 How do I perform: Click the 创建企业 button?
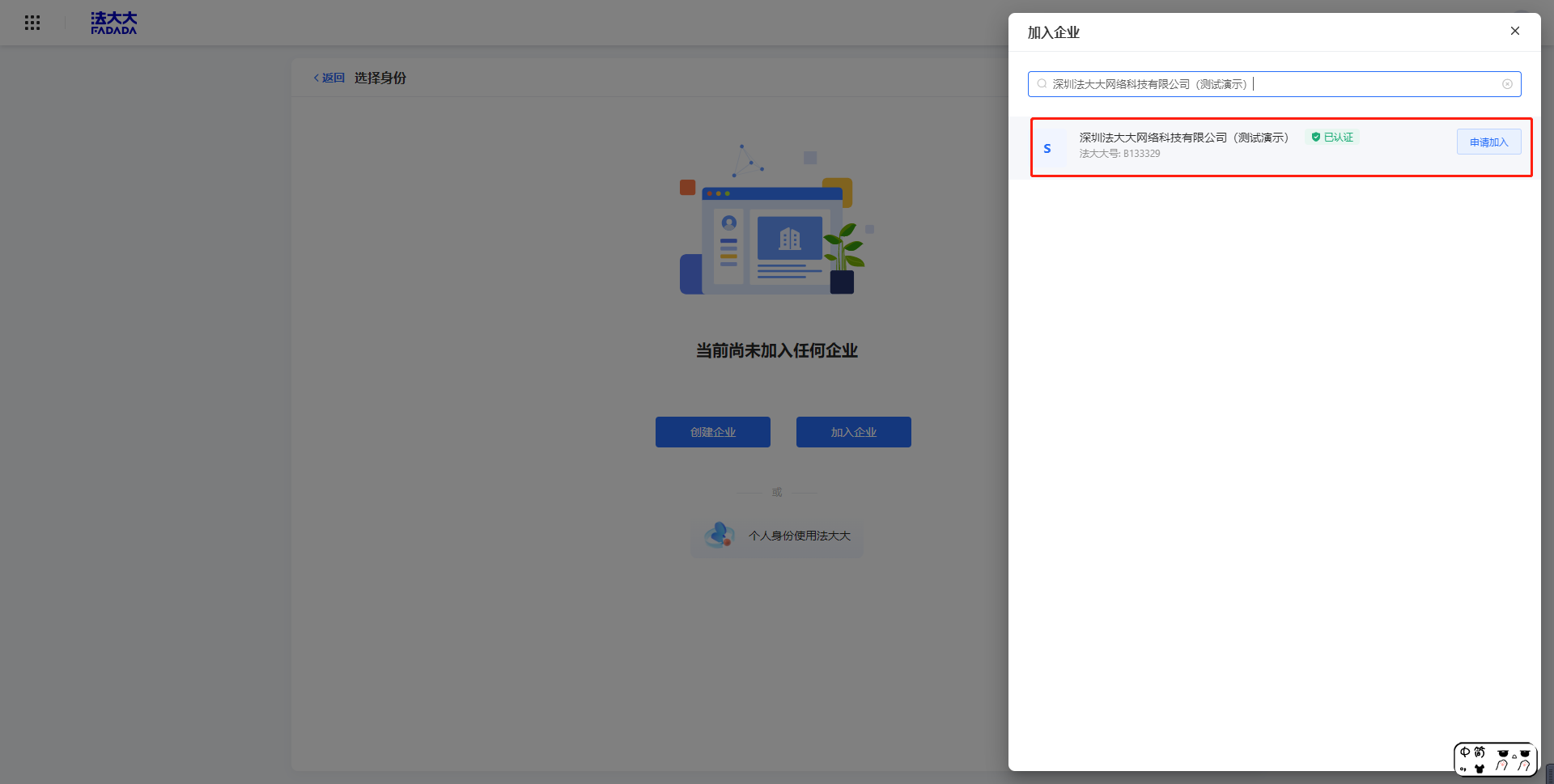(x=713, y=432)
